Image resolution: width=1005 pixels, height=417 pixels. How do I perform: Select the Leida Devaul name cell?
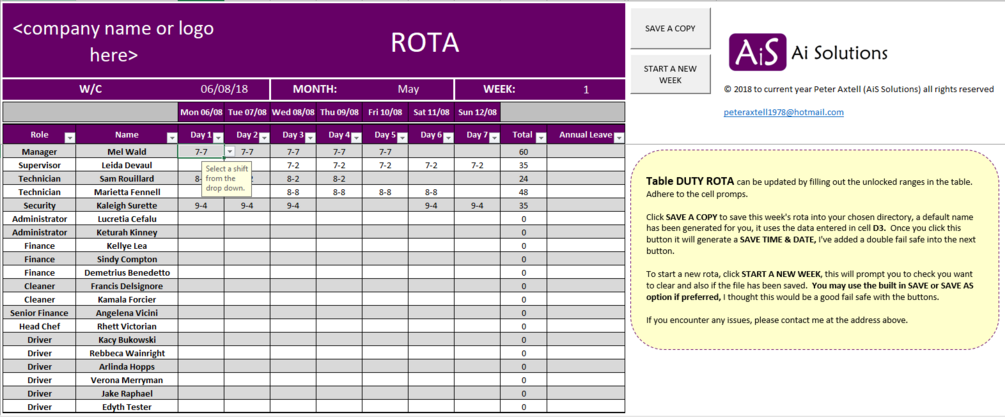[127, 165]
